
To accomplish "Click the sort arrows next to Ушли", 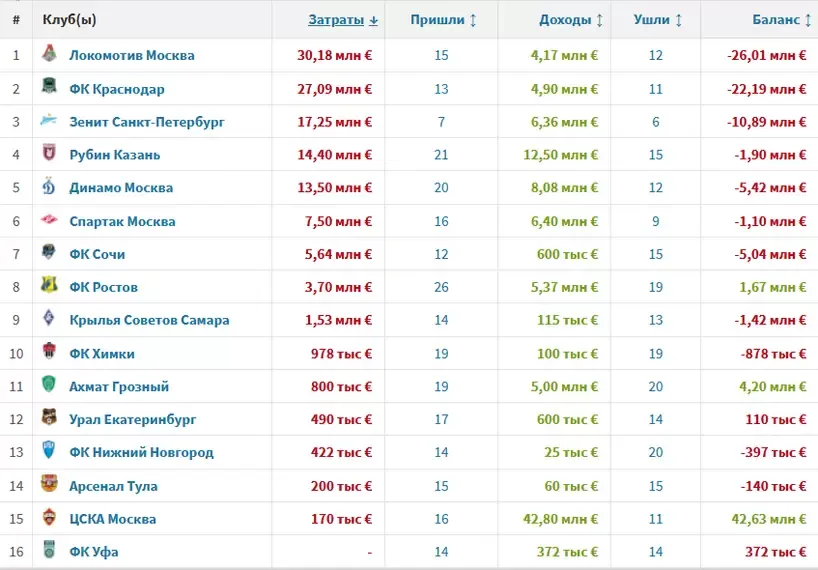I will click(x=679, y=20).
